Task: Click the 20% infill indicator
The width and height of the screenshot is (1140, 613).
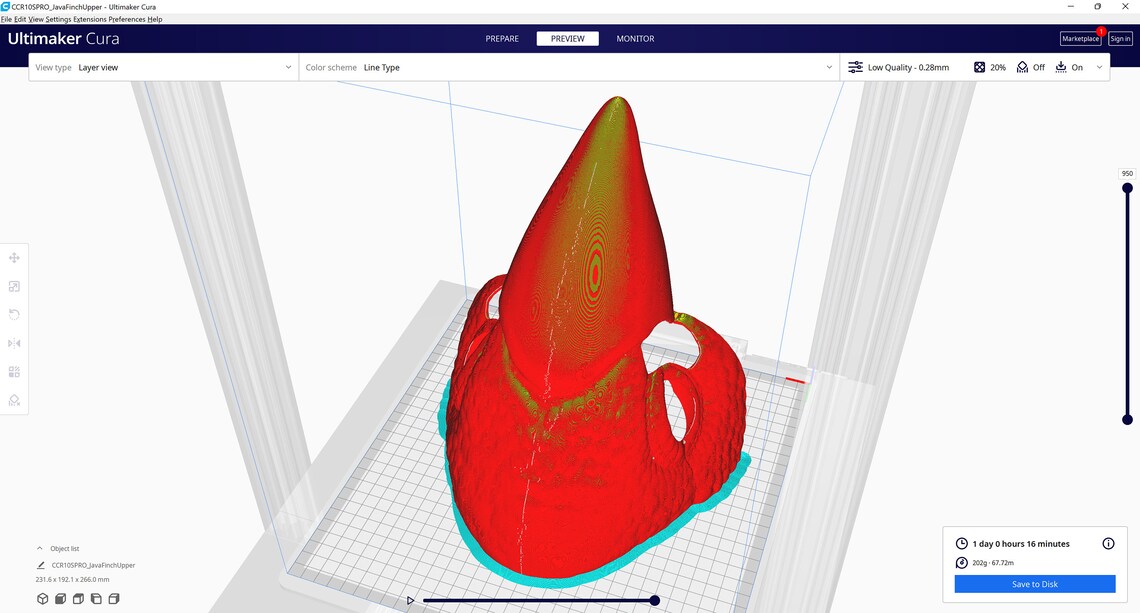Action: tap(989, 67)
